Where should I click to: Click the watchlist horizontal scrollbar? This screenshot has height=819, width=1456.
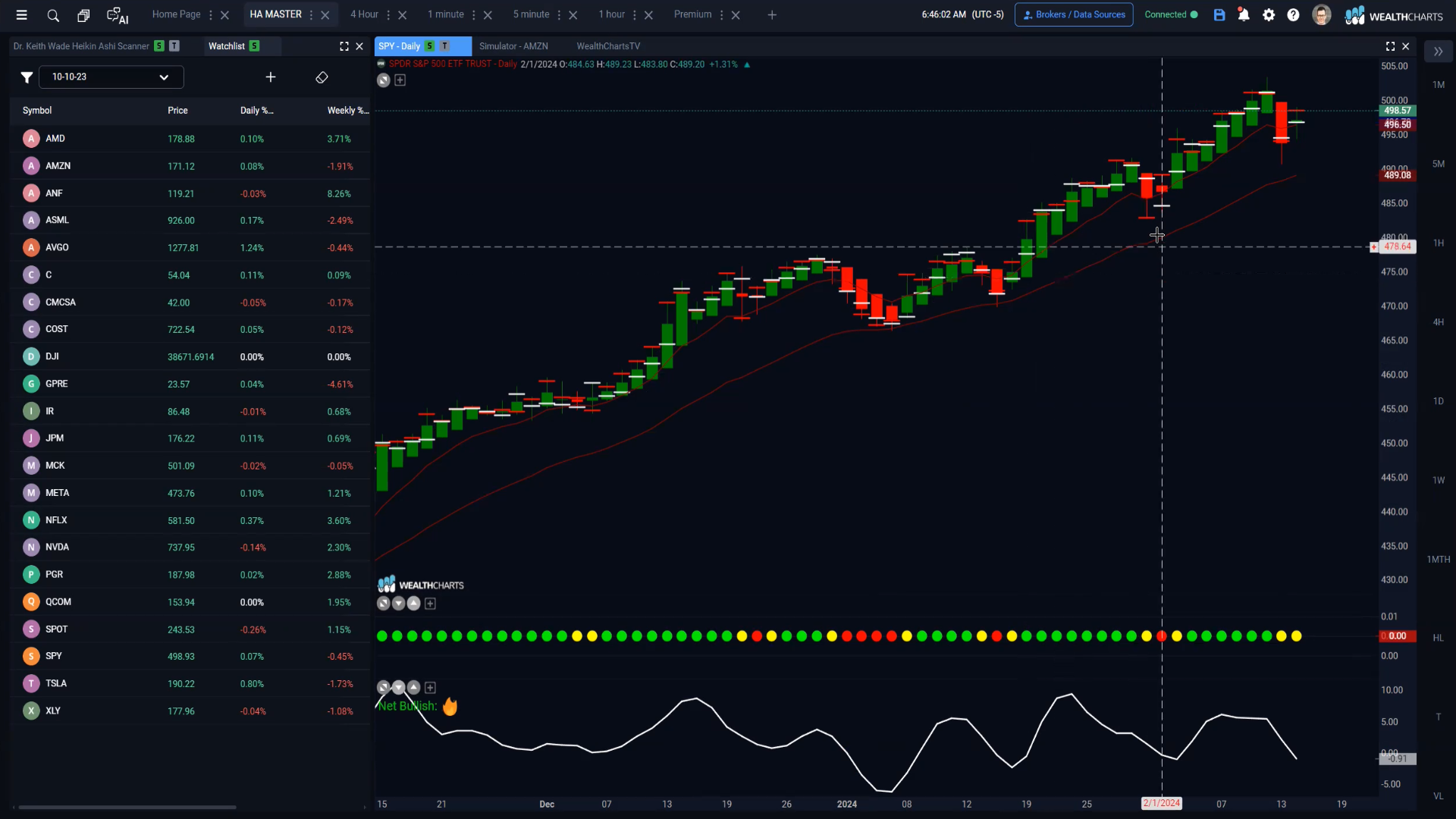pos(127,807)
